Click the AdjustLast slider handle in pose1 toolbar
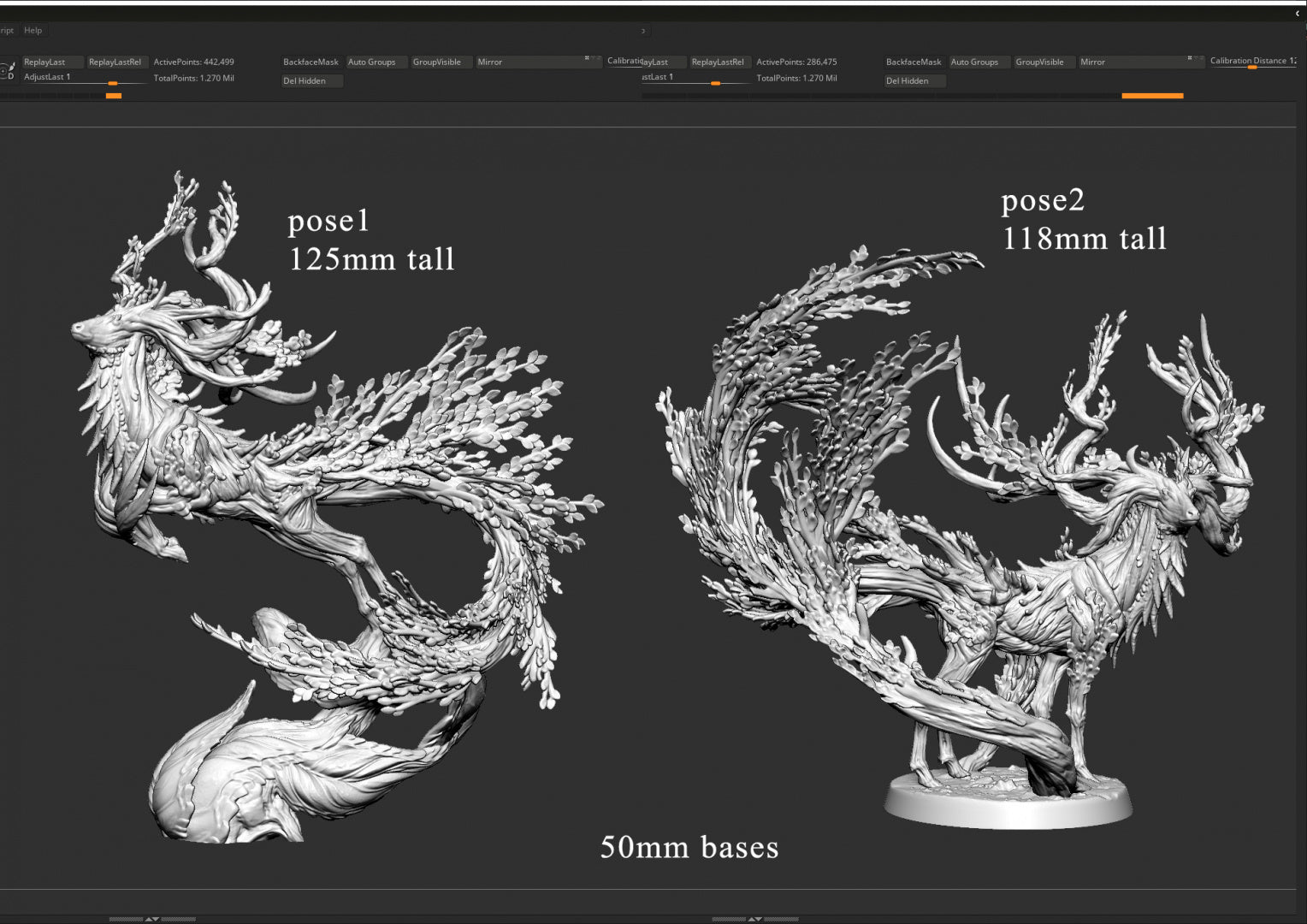 112,83
